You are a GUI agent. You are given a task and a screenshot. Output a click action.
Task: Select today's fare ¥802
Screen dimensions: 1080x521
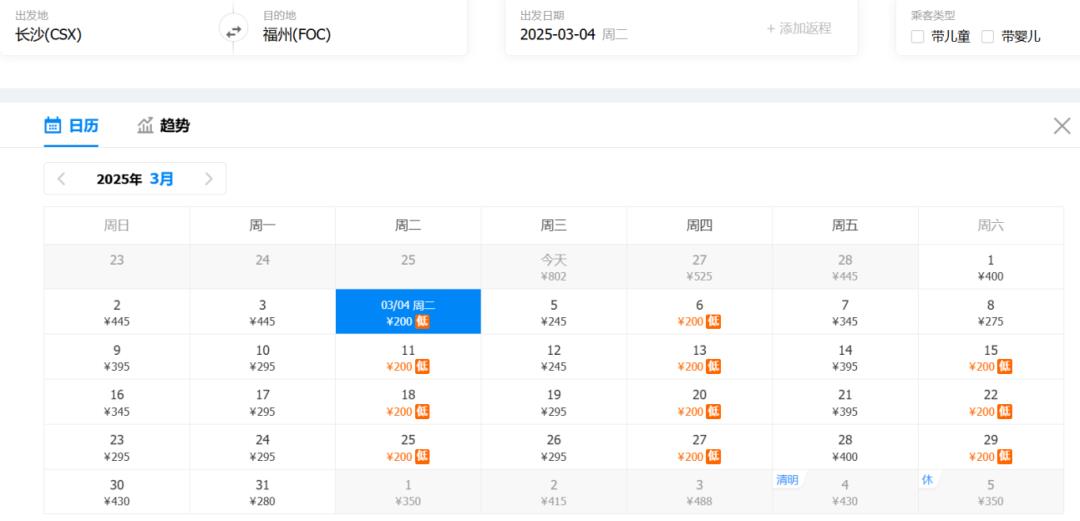(554, 267)
